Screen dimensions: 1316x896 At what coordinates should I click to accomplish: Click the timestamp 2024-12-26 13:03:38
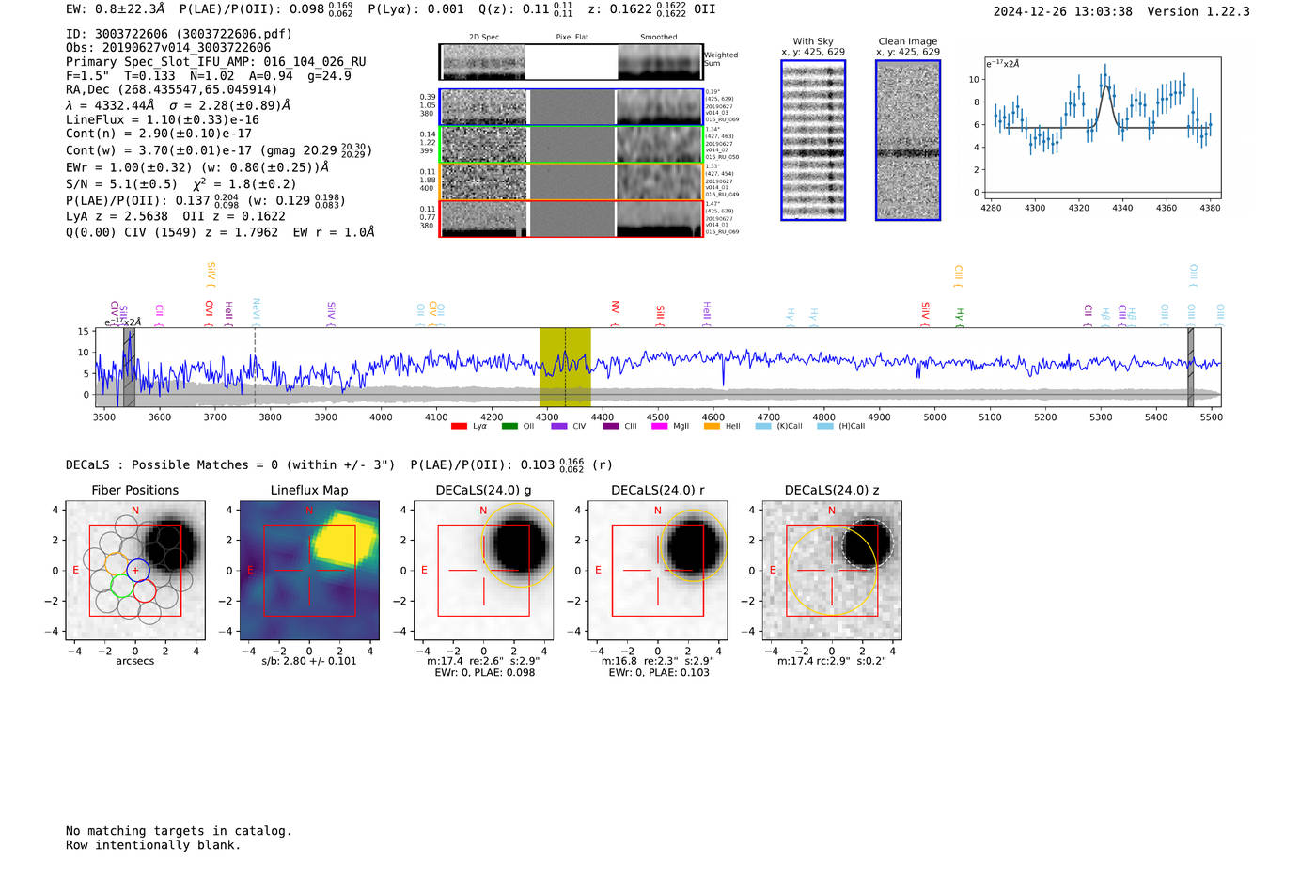tap(1063, 12)
